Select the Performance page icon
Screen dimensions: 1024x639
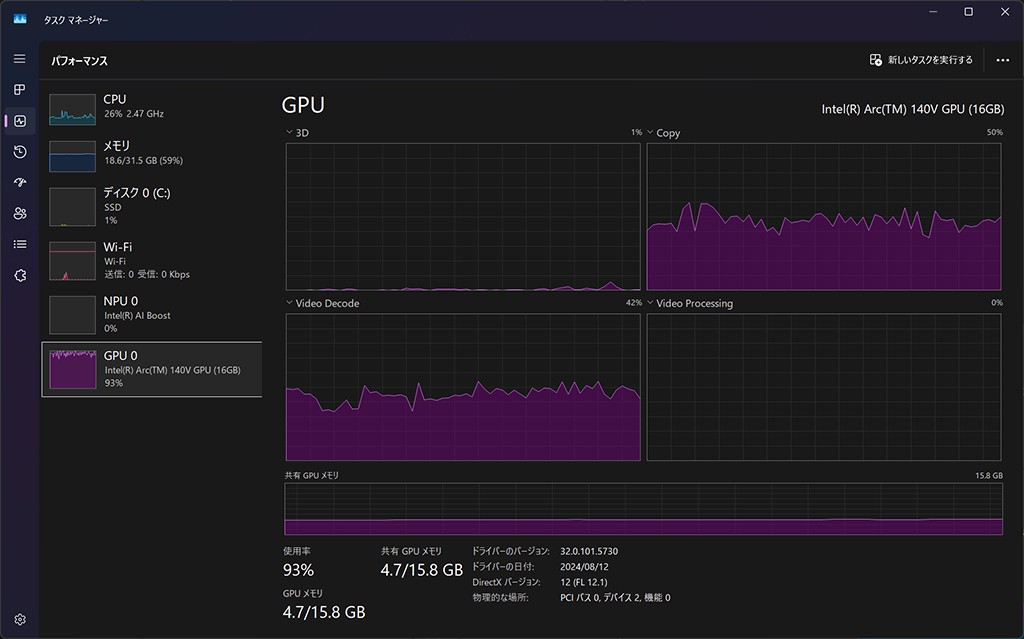(19, 121)
